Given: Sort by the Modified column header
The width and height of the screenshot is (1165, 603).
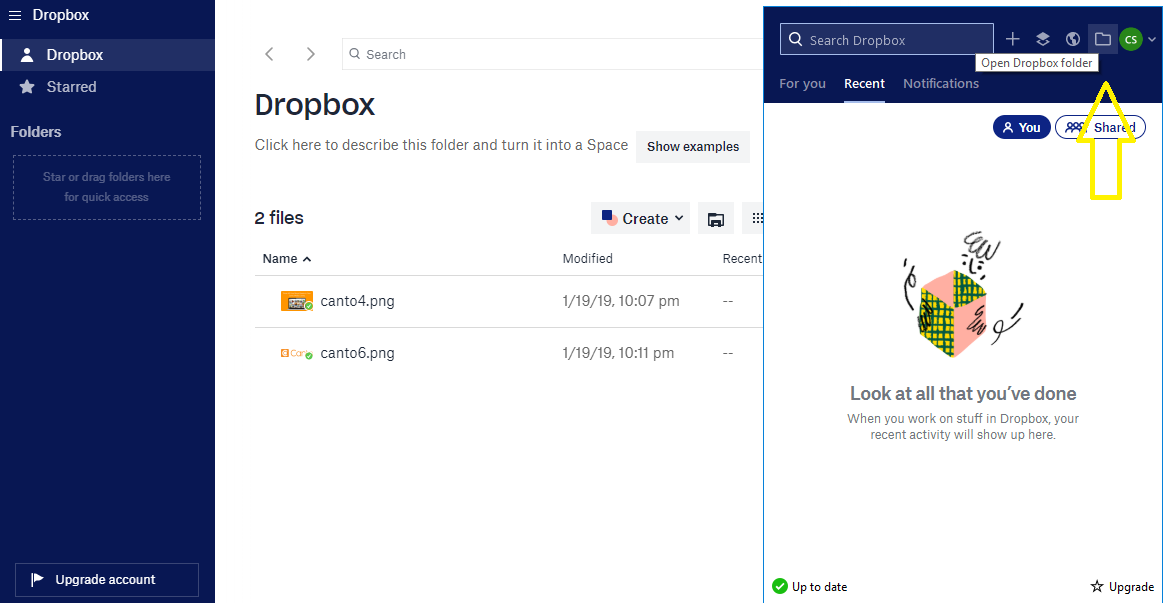Looking at the screenshot, I should tap(587, 258).
